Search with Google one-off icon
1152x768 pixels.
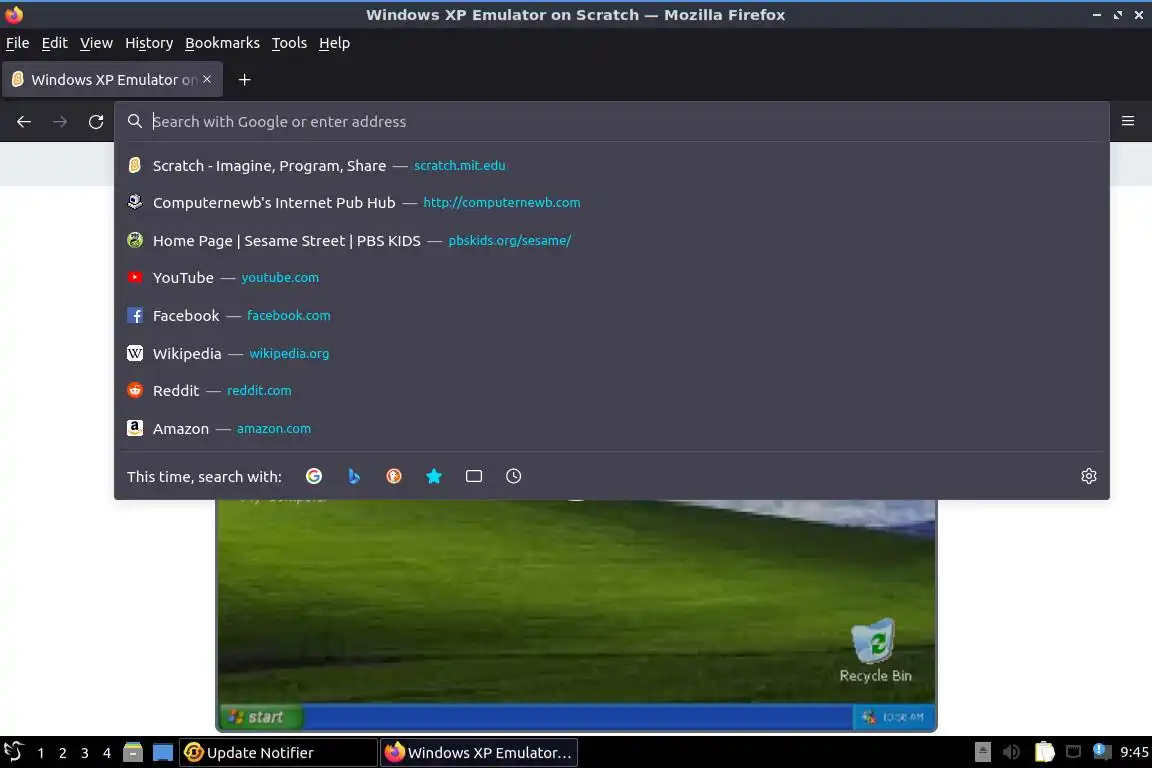coord(314,476)
